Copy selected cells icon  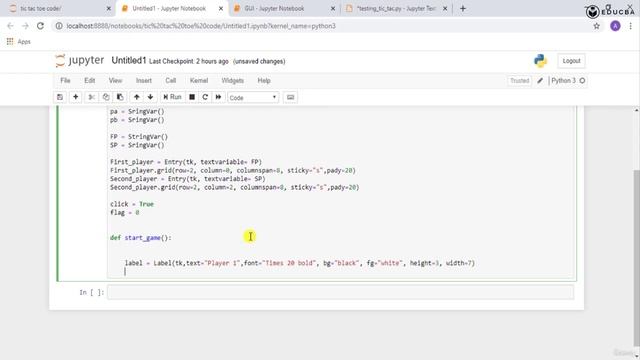tap(106, 97)
